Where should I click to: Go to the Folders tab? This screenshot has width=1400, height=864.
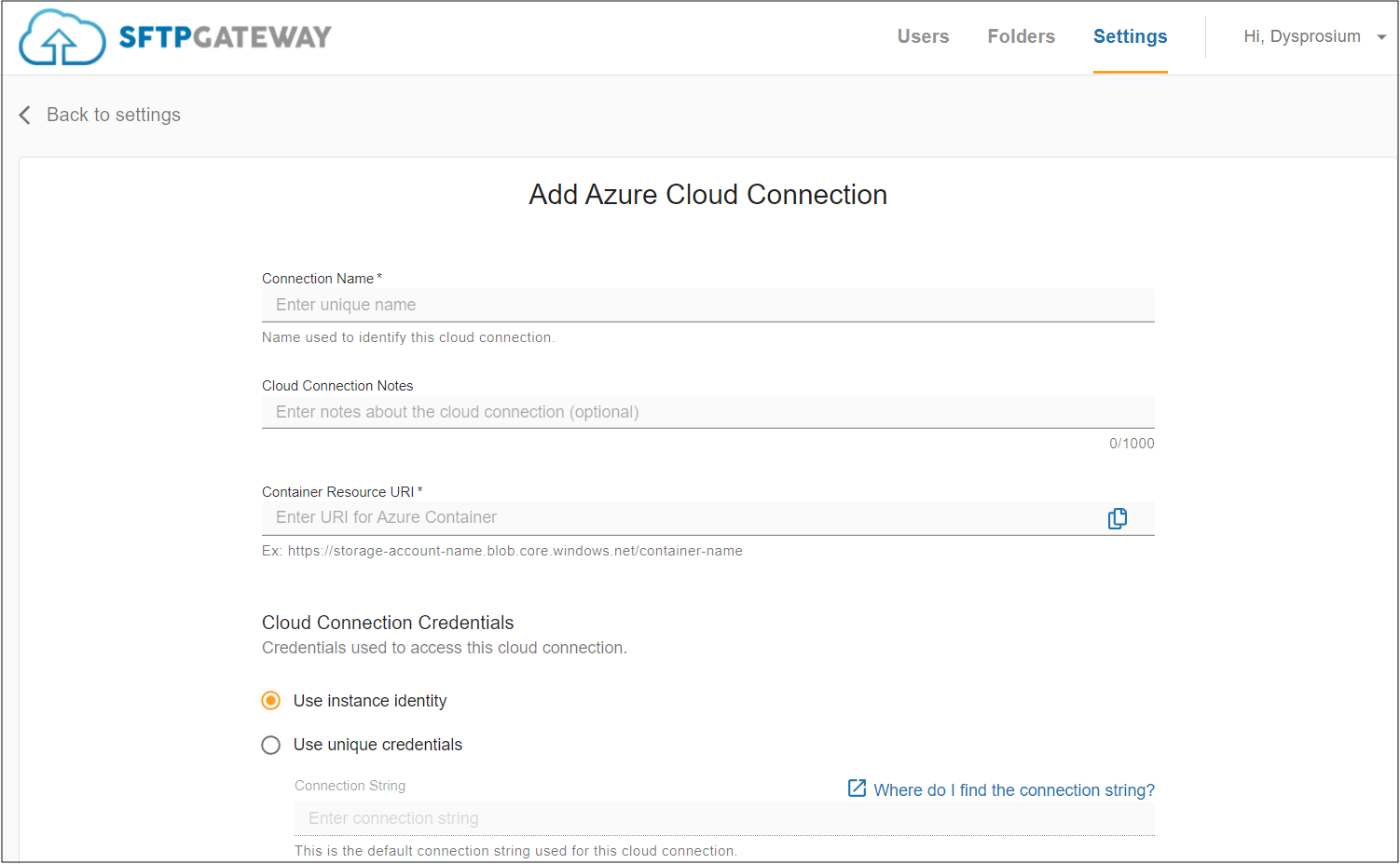[x=1022, y=36]
